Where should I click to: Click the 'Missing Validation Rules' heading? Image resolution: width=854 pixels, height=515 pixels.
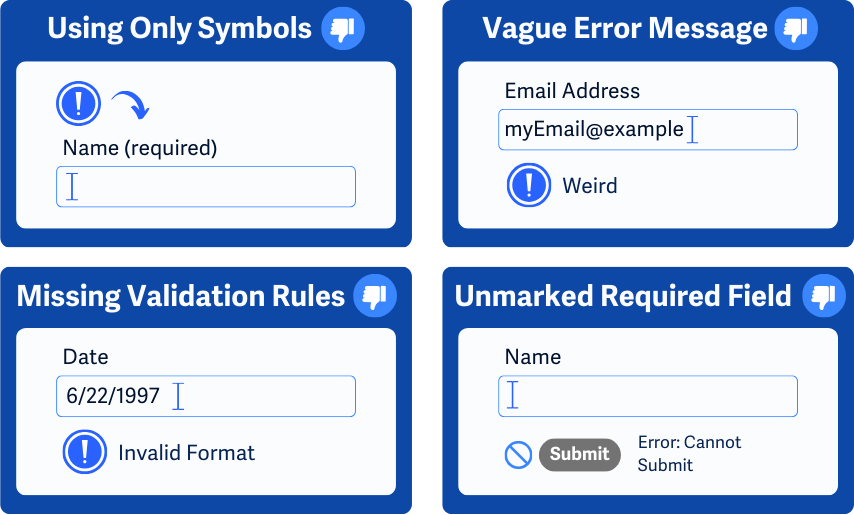coord(181,296)
